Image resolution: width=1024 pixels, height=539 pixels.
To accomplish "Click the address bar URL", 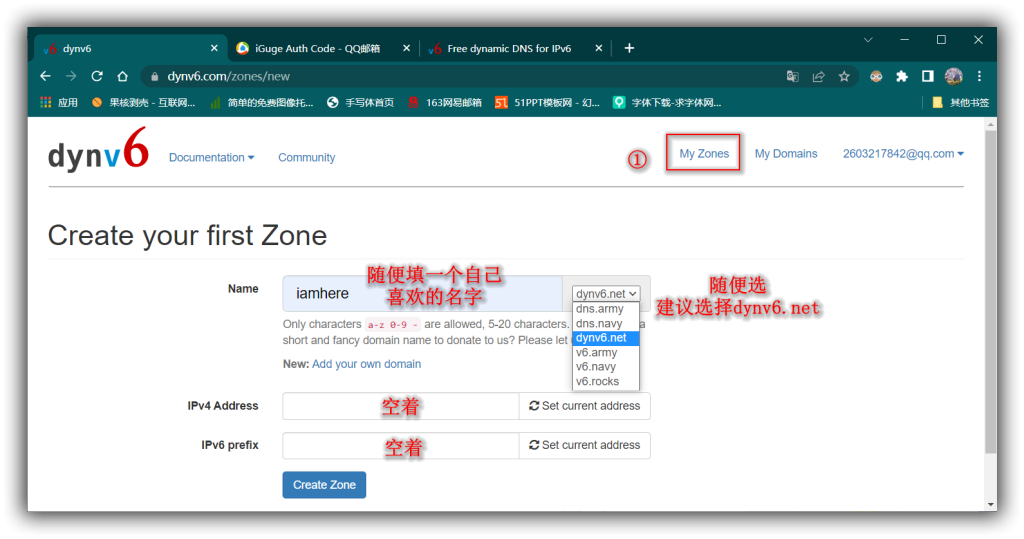I will [229, 76].
